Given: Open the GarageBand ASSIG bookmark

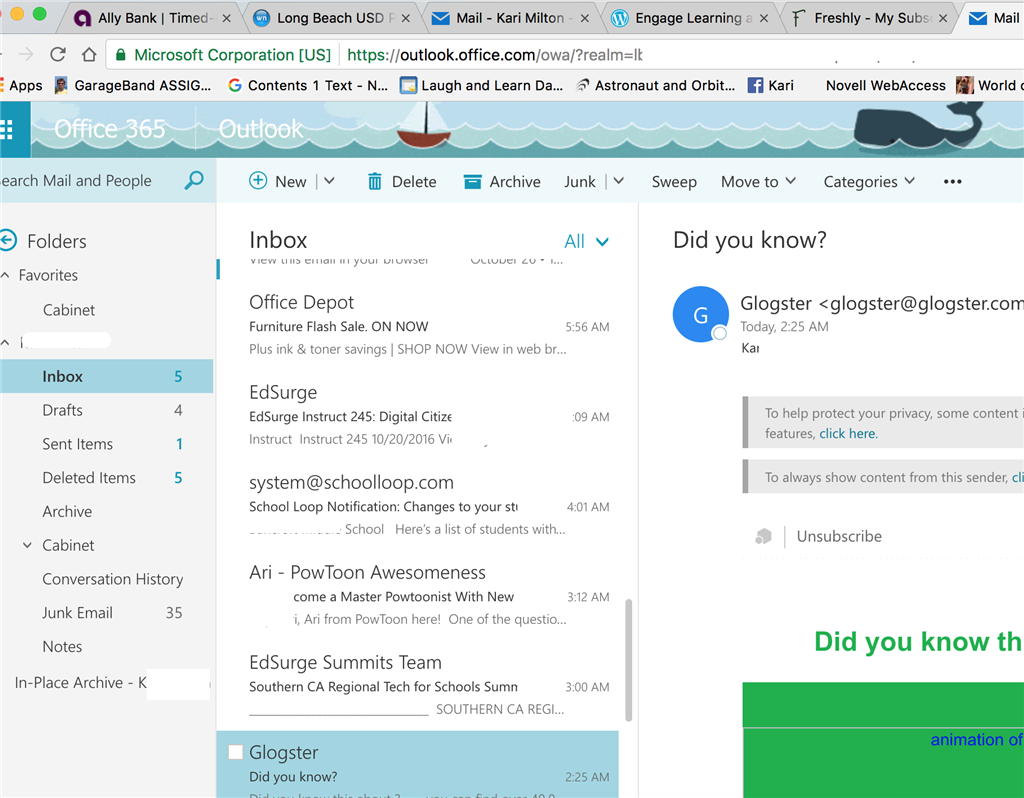Looking at the screenshot, I should pos(133,86).
